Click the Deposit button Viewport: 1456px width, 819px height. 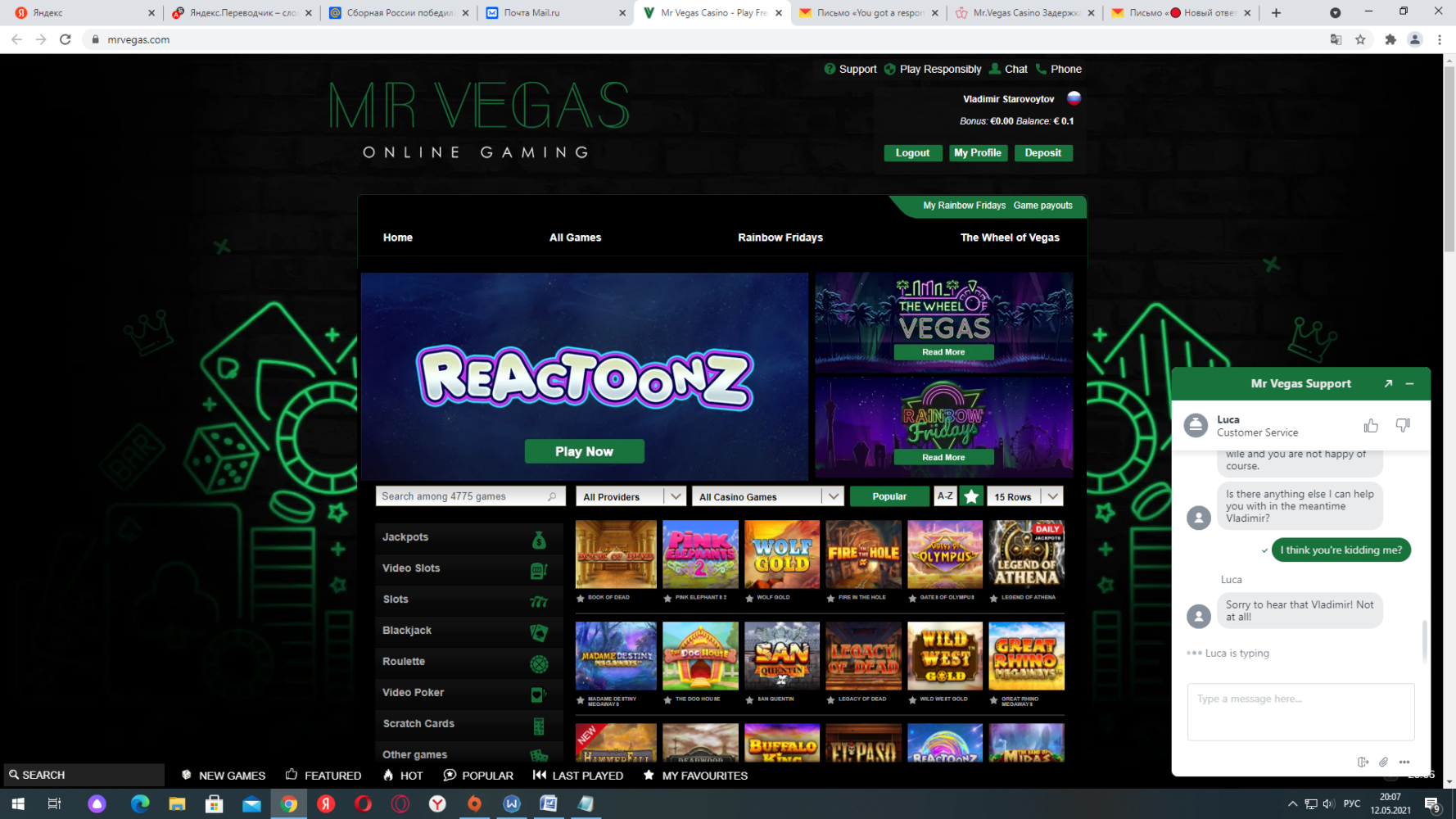click(x=1043, y=153)
